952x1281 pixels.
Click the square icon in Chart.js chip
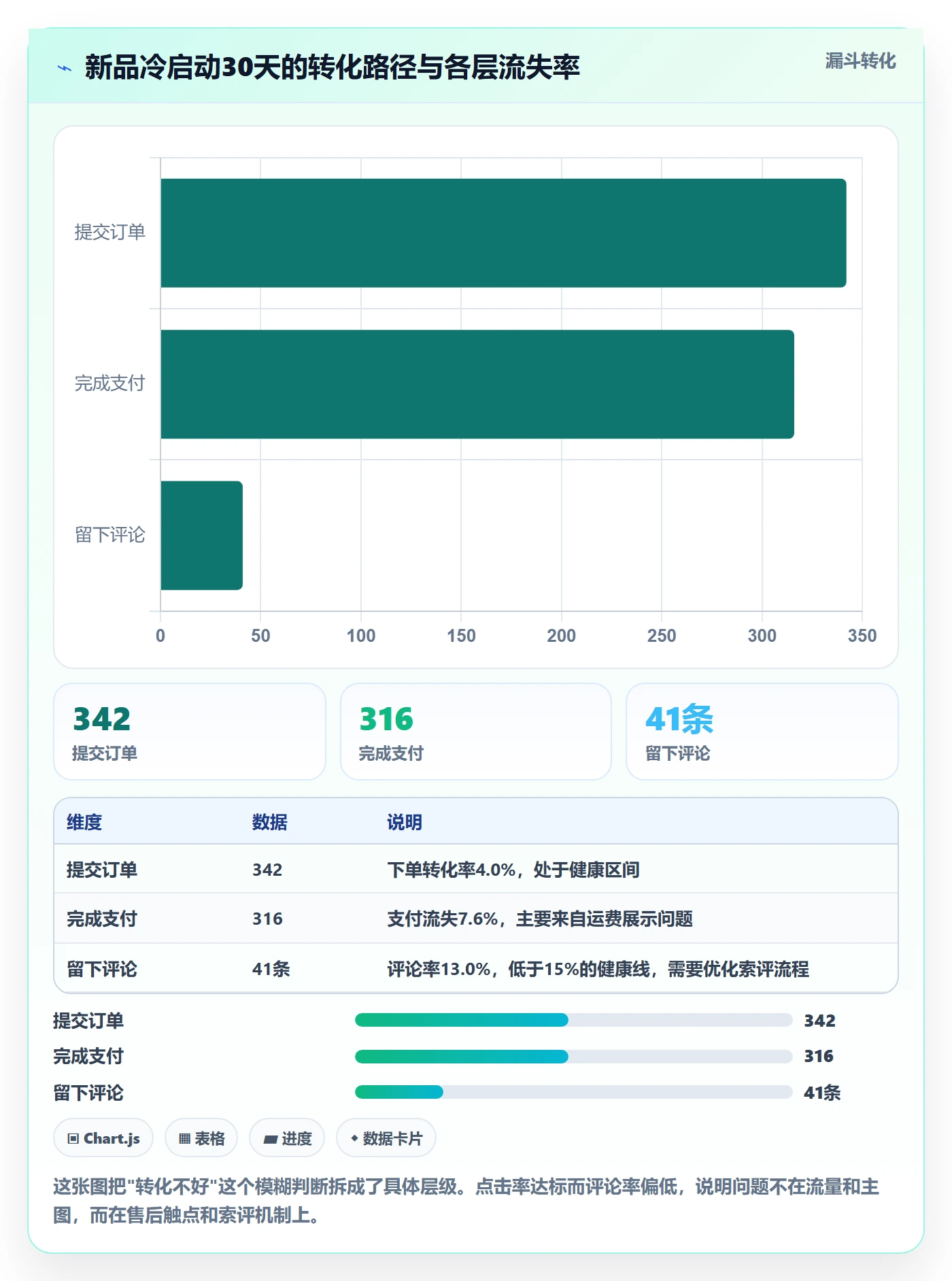tap(73, 1138)
